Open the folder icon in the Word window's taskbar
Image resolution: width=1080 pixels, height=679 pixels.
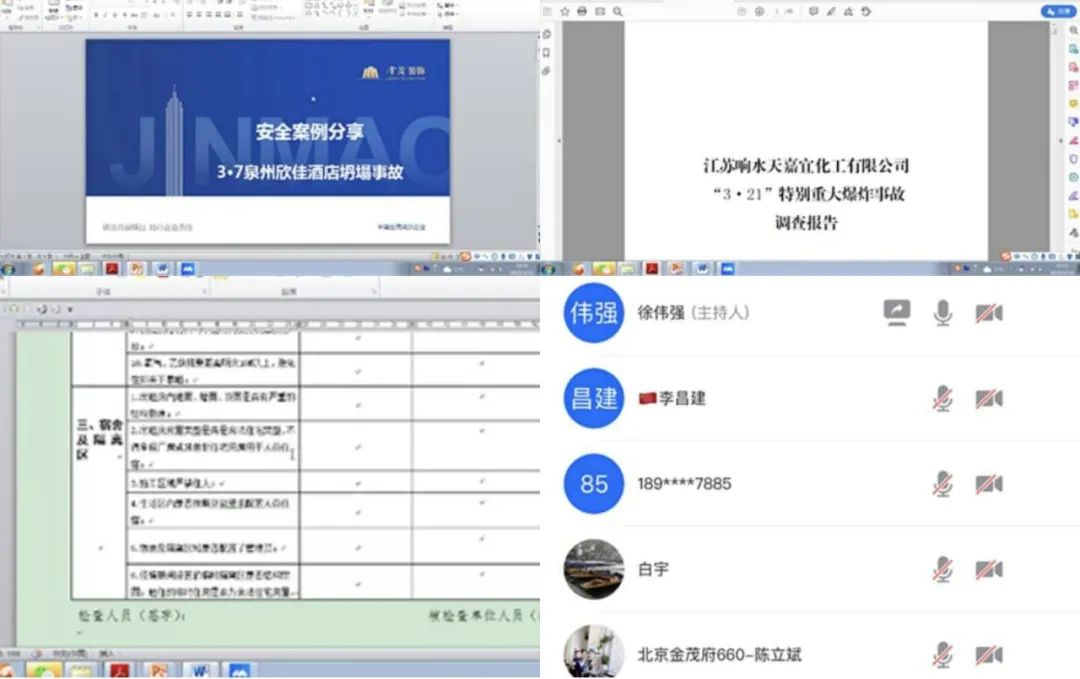[81, 671]
